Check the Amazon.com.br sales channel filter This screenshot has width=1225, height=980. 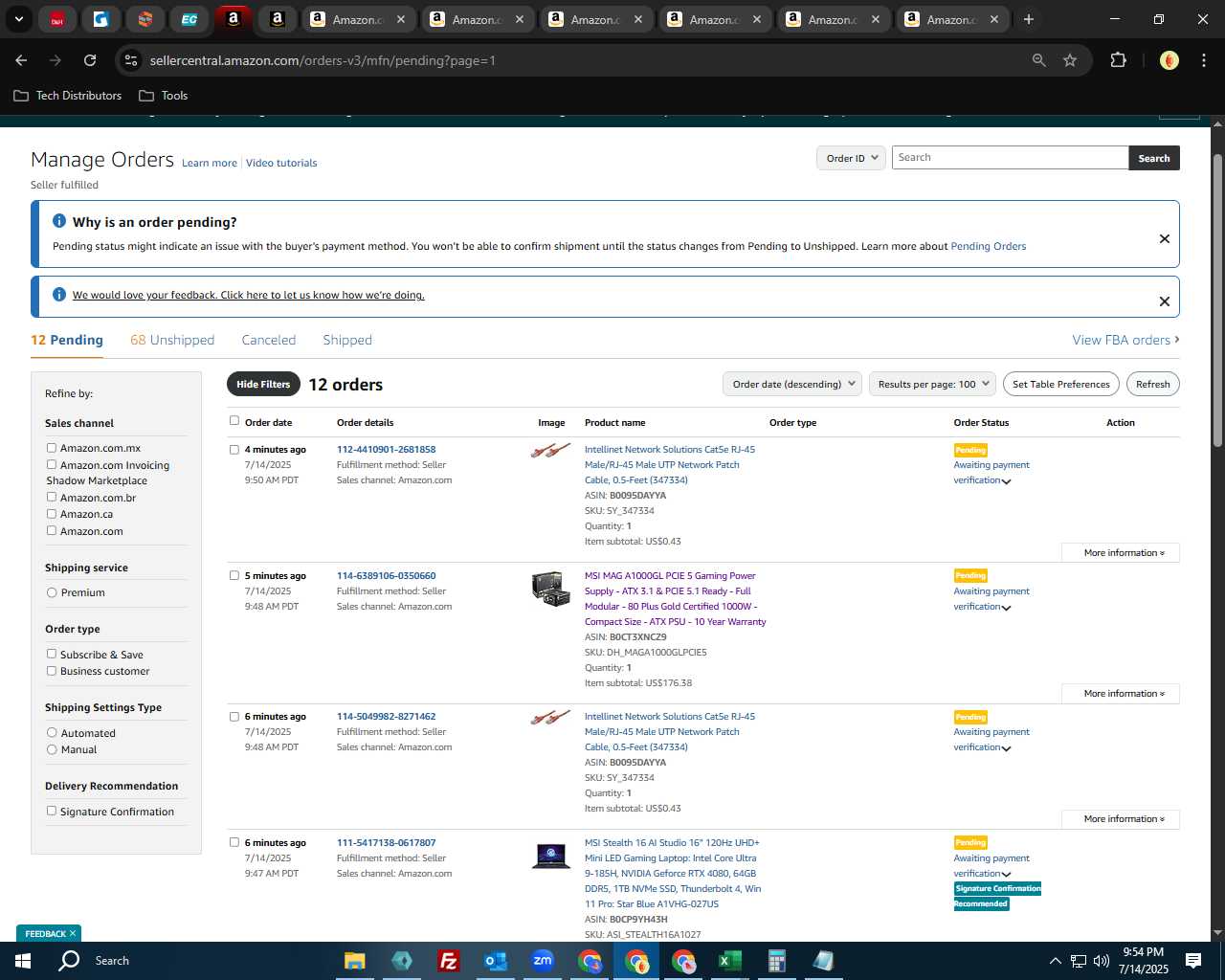tap(52, 497)
